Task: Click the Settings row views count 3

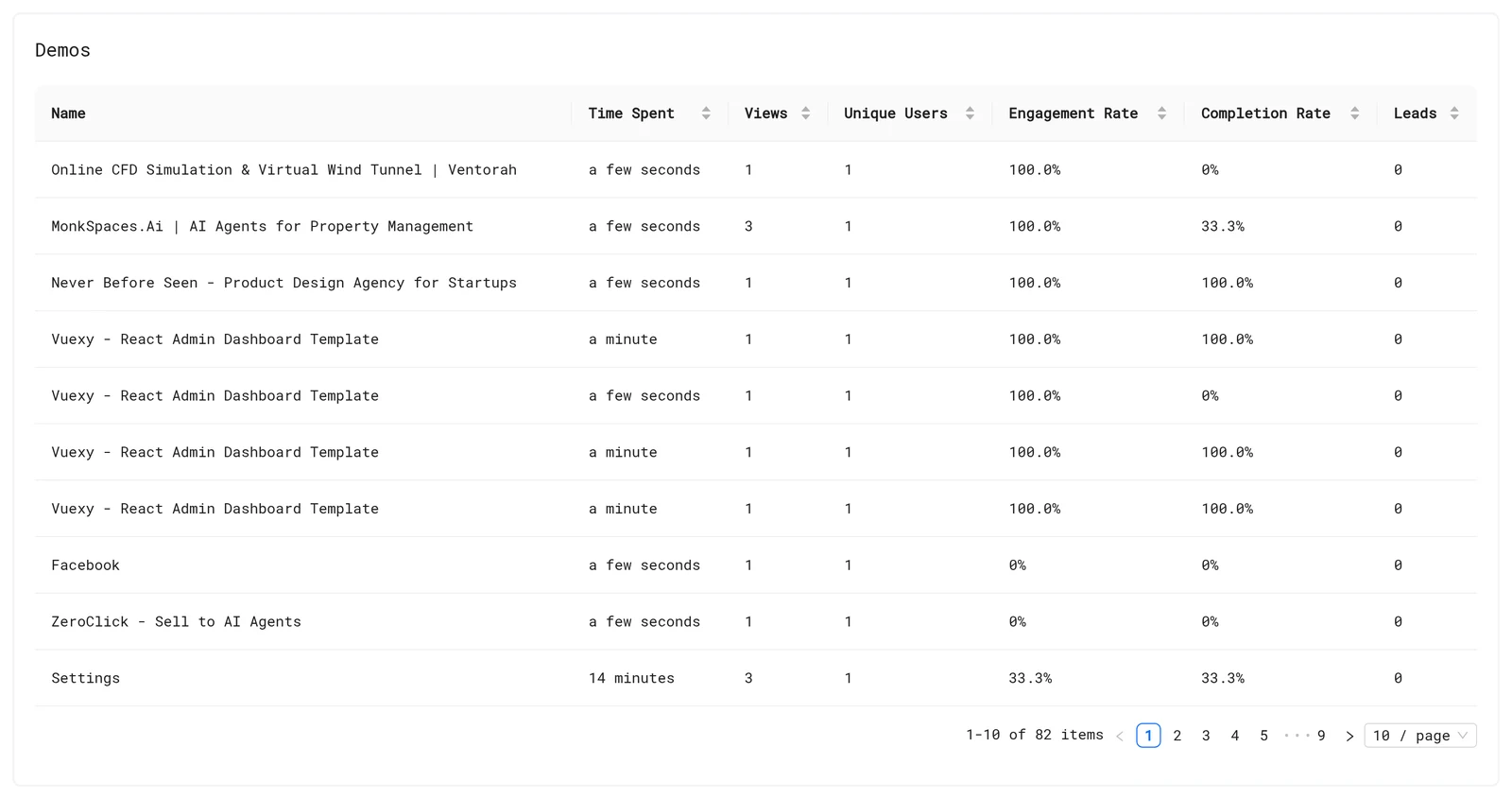Action: pos(748,678)
